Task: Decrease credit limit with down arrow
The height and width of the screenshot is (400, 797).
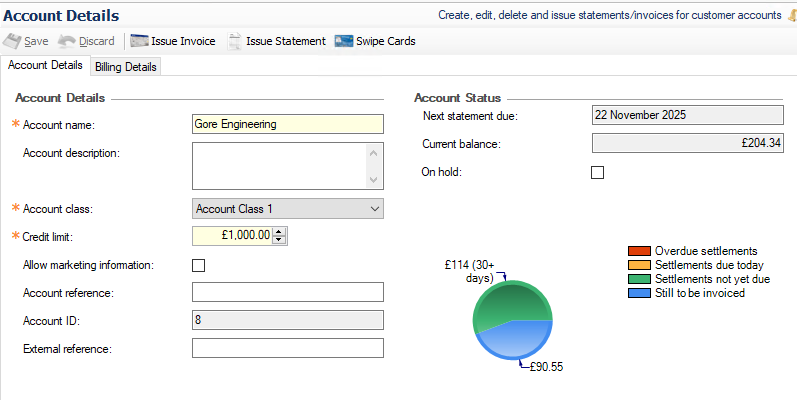Action: (279, 240)
